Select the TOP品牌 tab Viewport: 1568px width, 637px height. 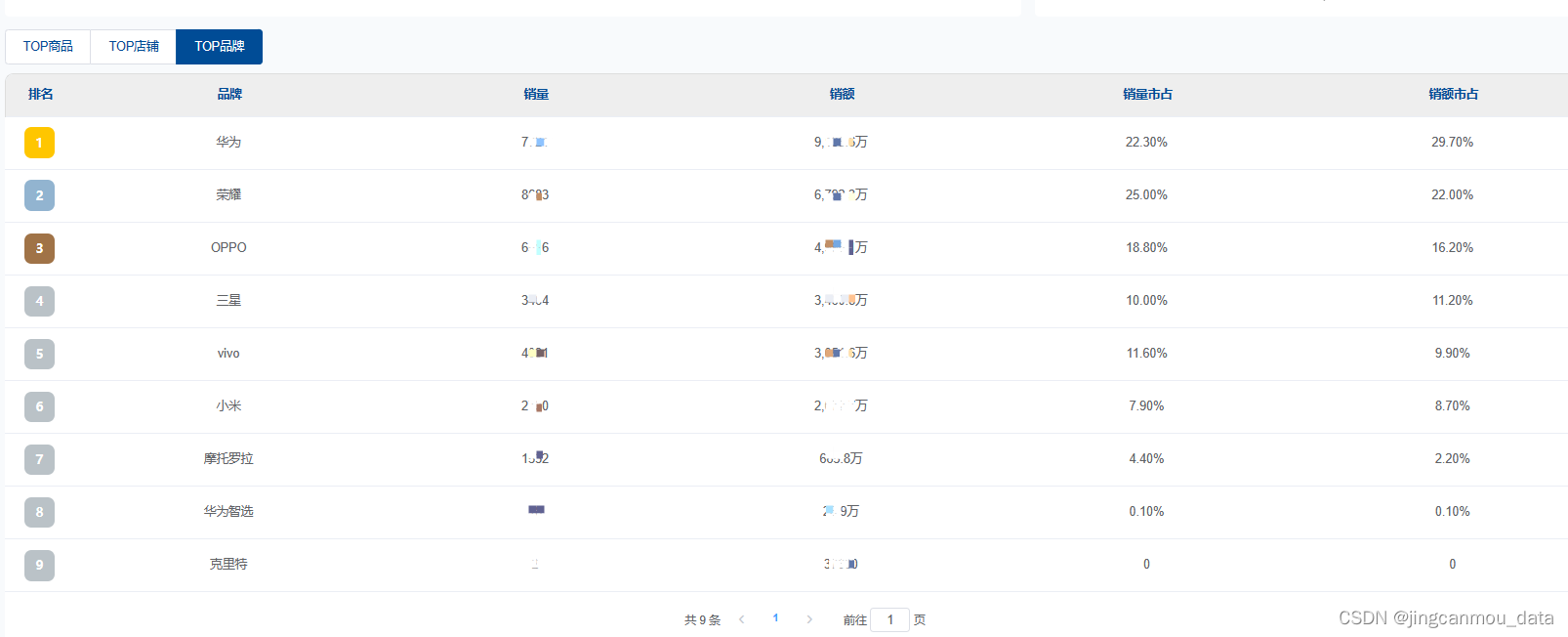click(220, 47)
